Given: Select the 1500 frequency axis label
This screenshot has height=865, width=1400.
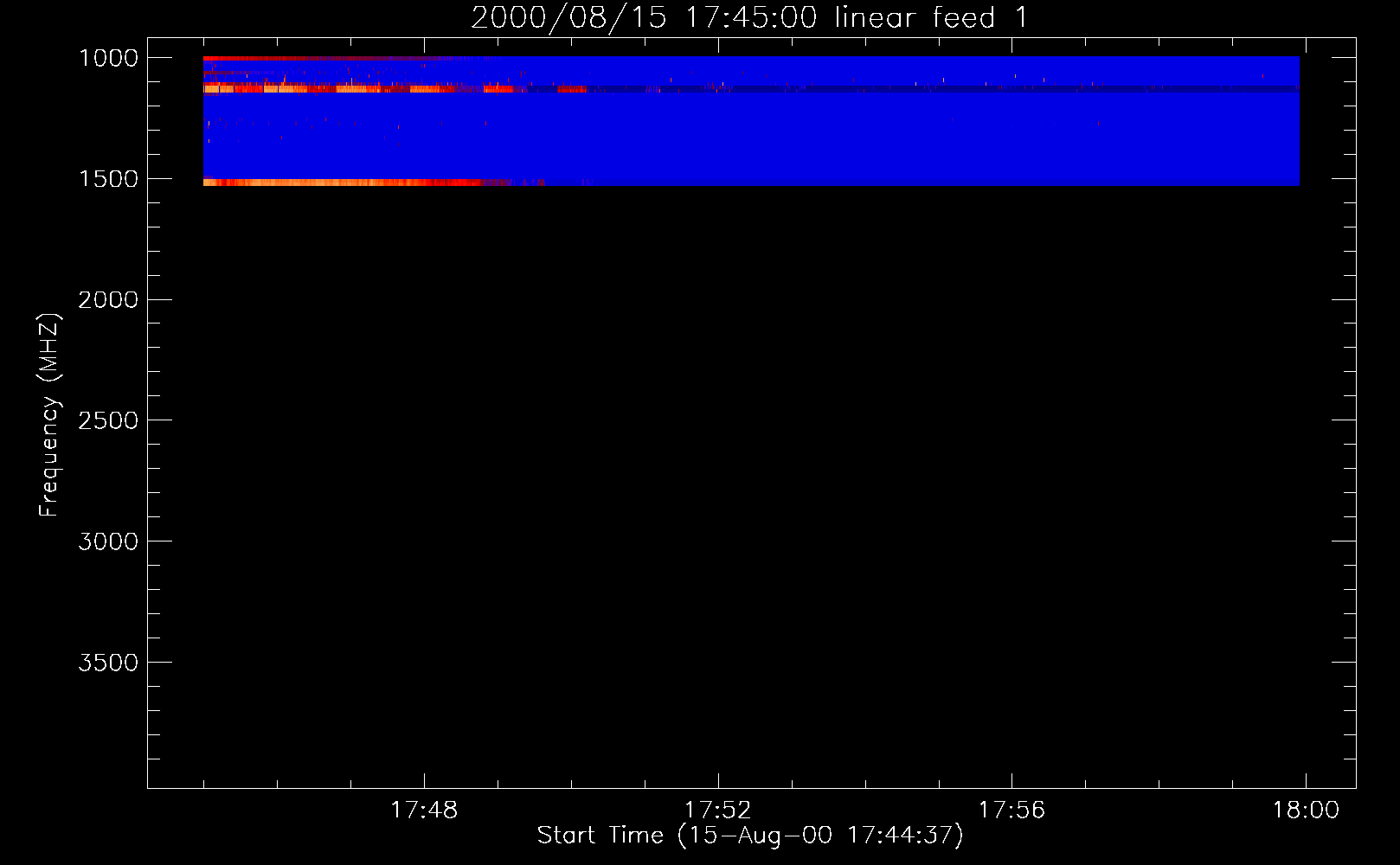Looking at the screenshot, I should [x=108, y=179].
